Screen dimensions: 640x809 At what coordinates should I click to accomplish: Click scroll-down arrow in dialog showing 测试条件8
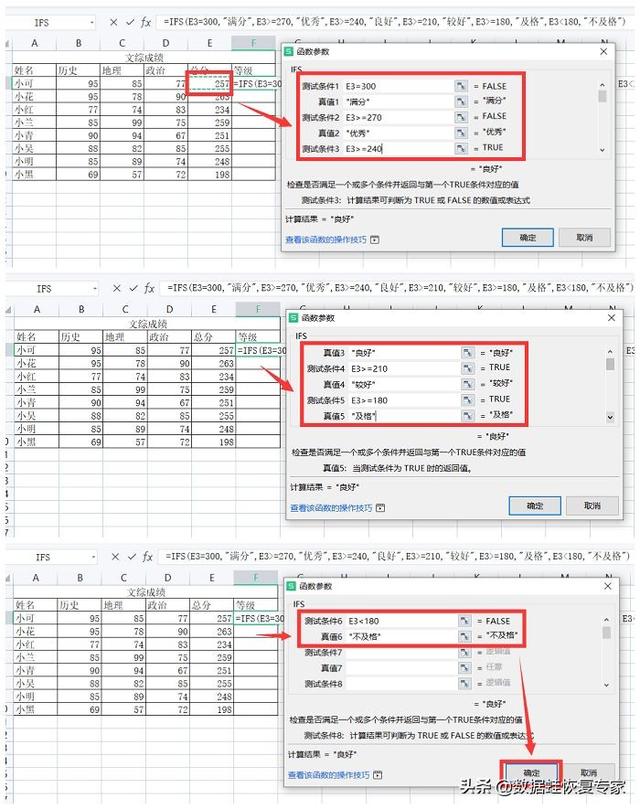click(x=606, y=685)
